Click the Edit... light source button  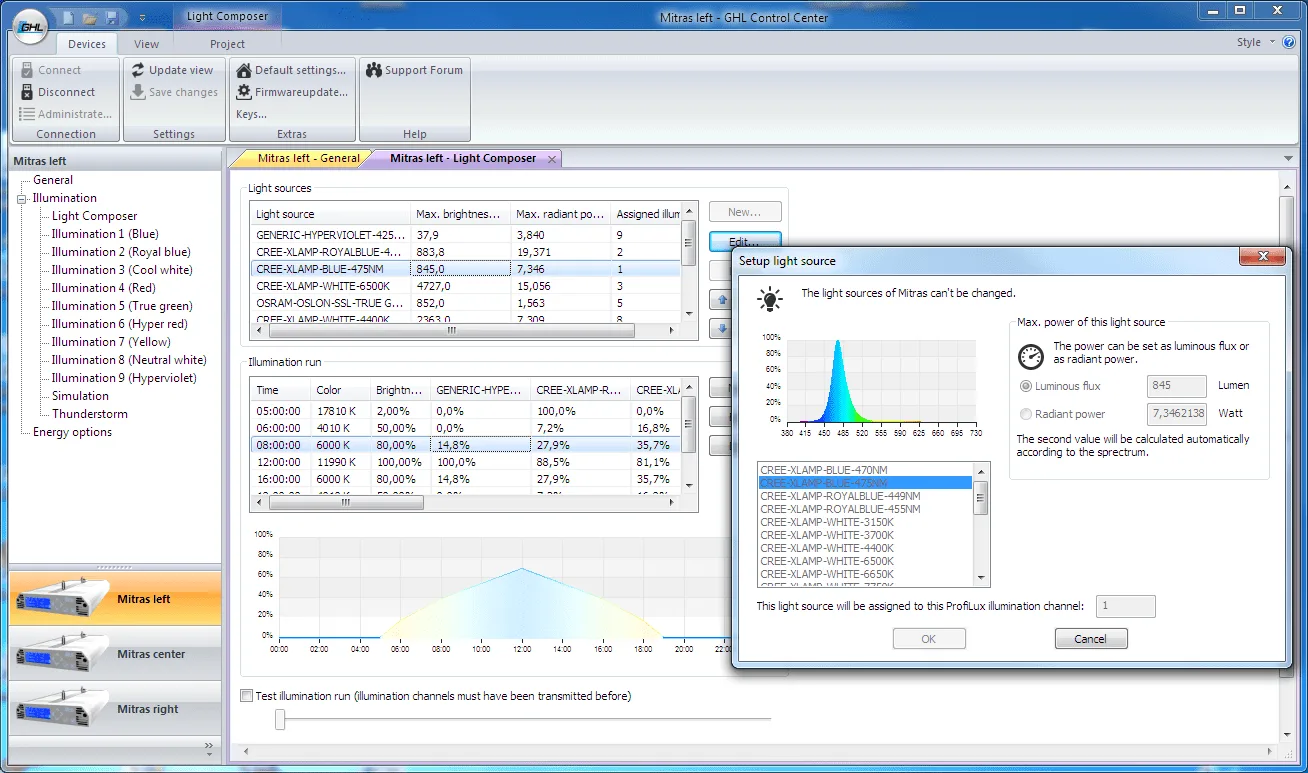pos(745,241)
